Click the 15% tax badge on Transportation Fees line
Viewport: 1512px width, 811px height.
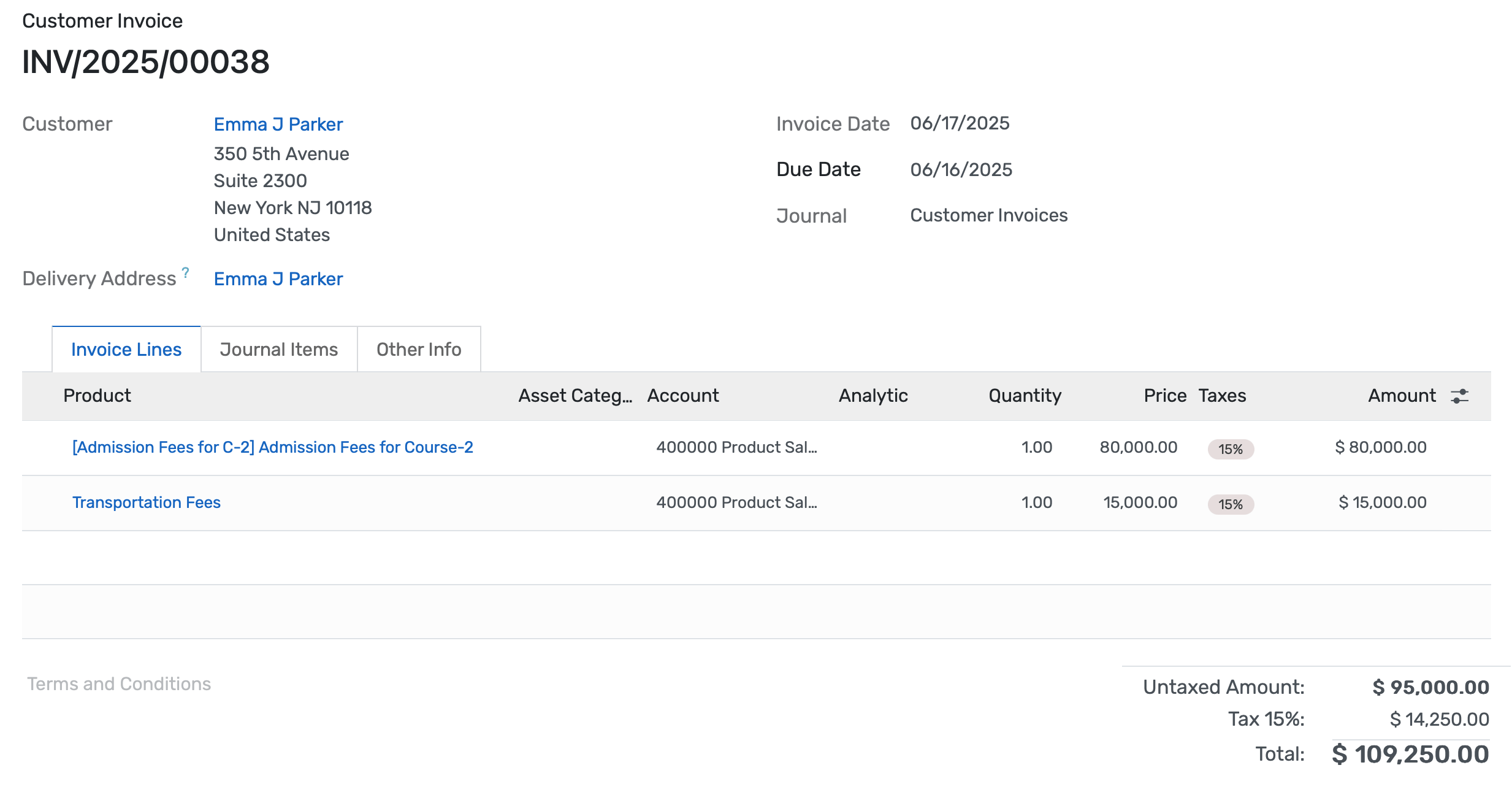[1229, 504]
